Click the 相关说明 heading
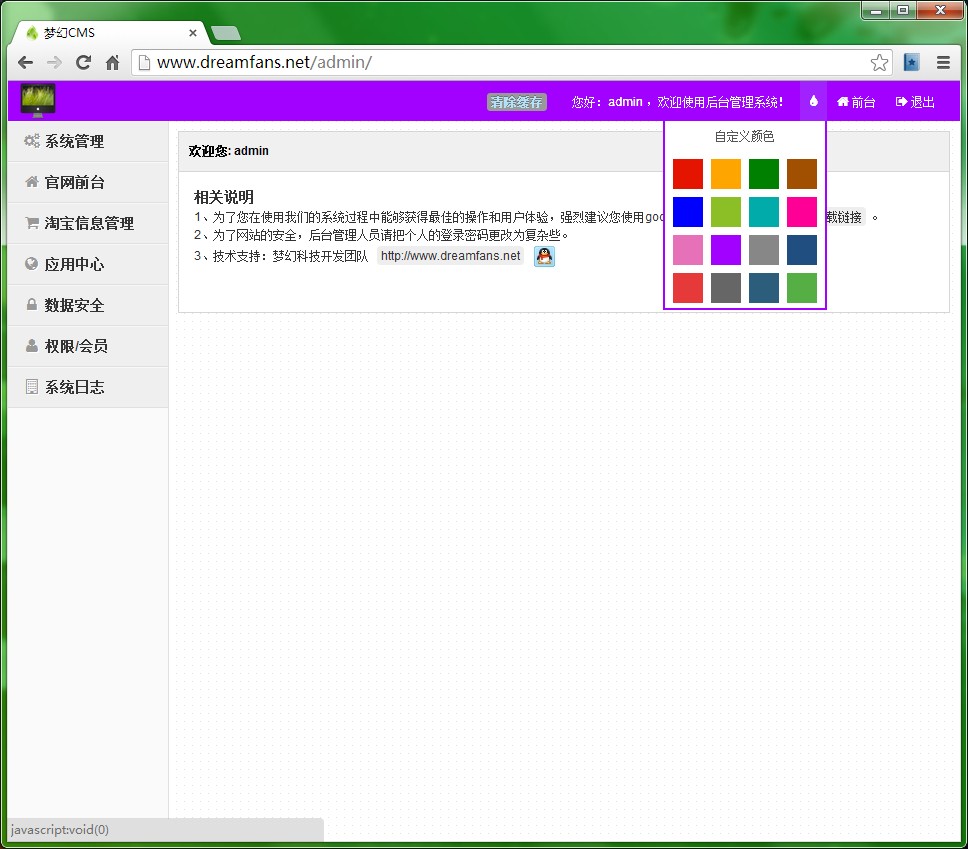 coord(223,197)
